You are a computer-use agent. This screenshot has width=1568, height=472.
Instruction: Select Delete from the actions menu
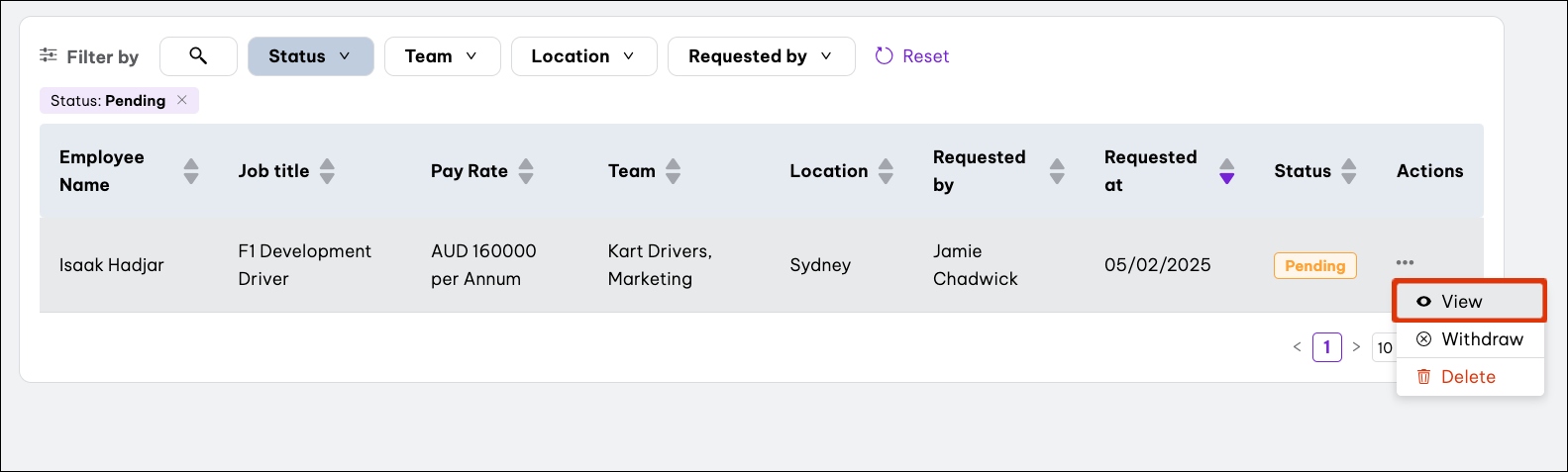coord(1469,377)
